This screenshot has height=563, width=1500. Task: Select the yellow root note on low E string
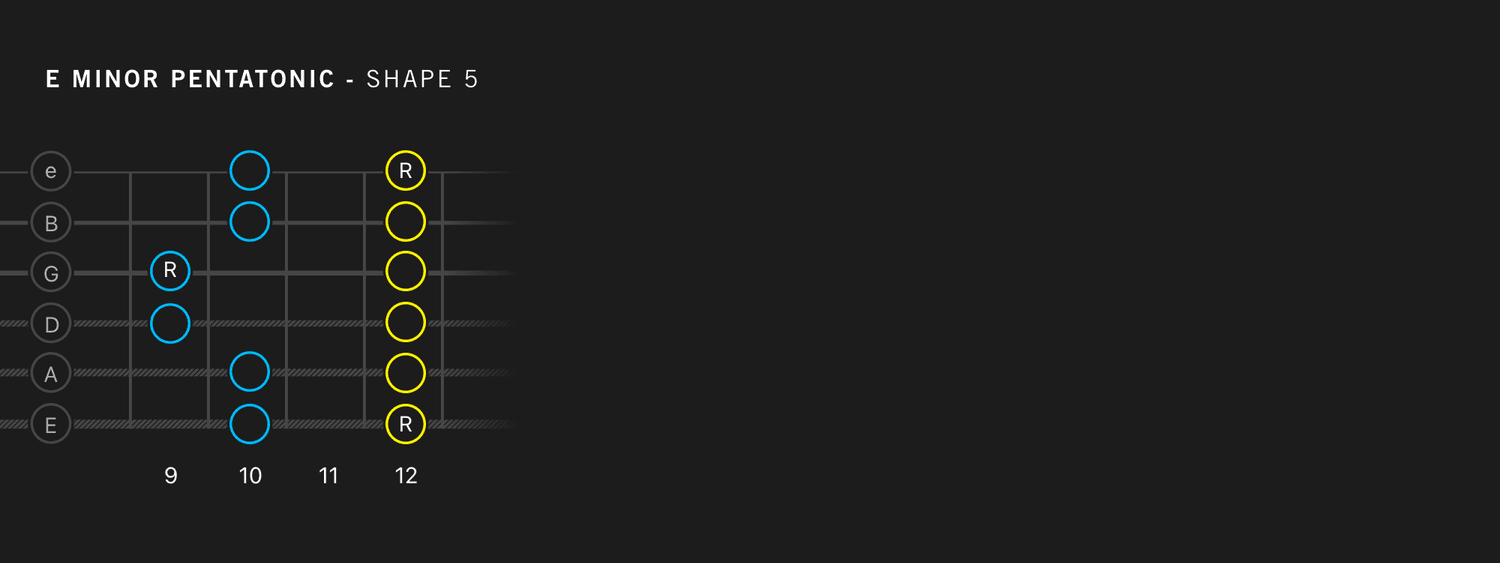tap(406, 424)
